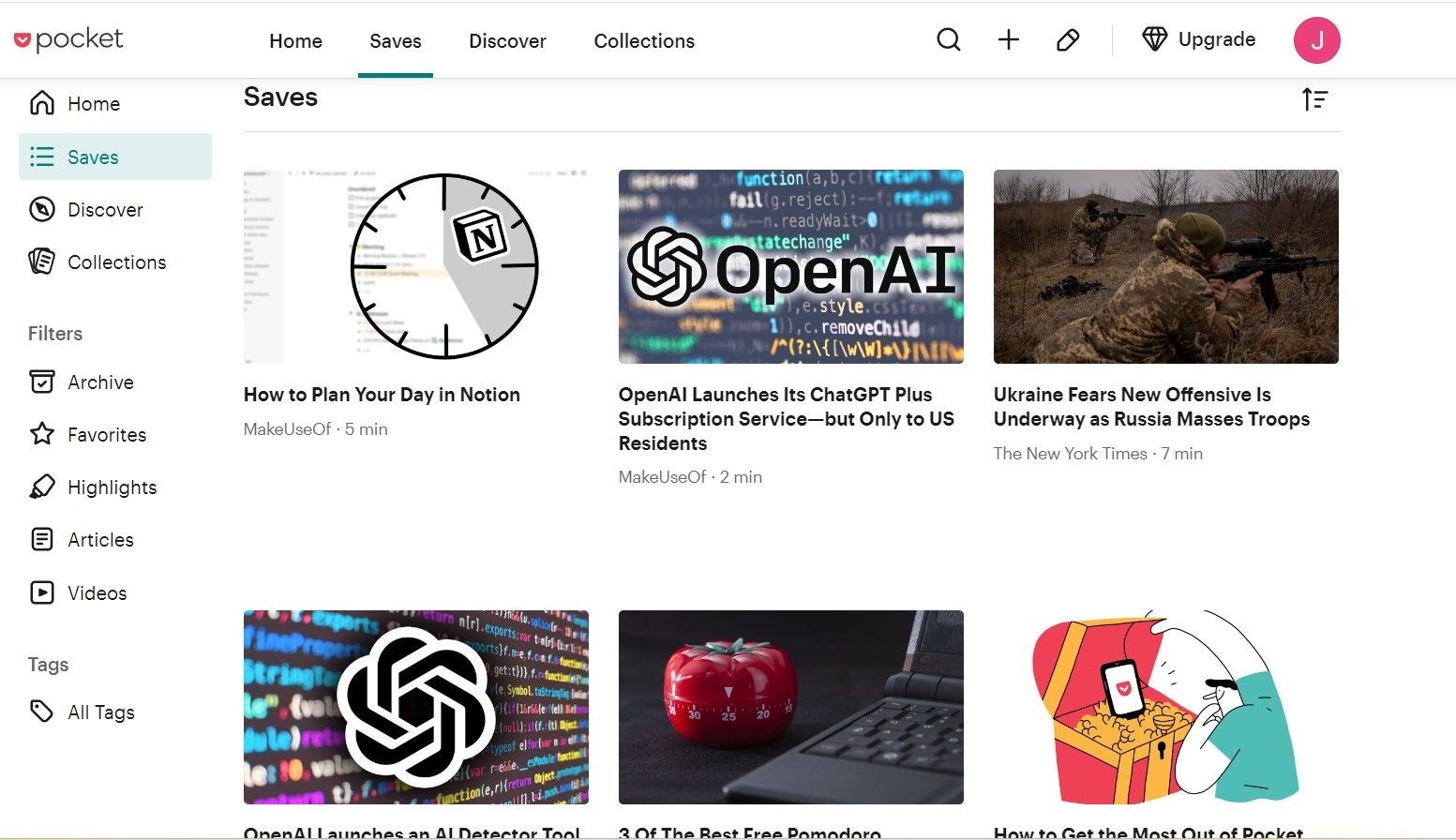Open Discover label in the sidebar
Image resolution: width=1456 pixels, height=840 pixels.
click(105, 209)
